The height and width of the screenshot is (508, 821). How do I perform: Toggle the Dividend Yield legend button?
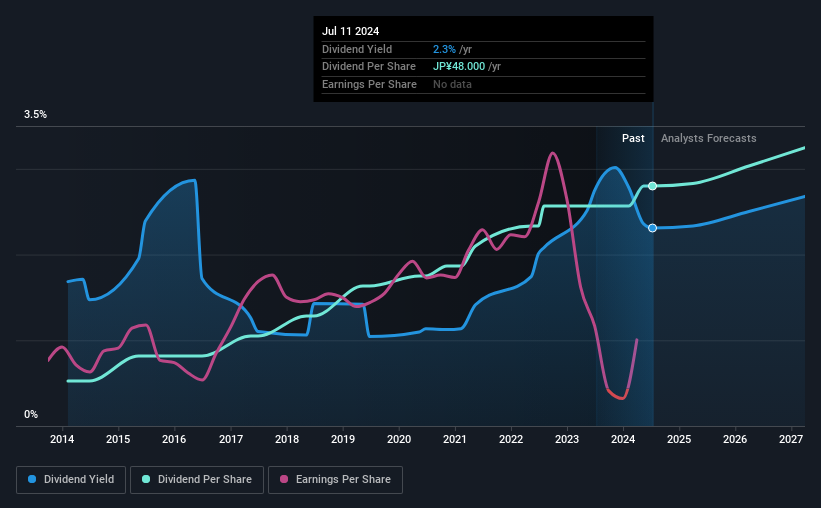pos(71,480)
